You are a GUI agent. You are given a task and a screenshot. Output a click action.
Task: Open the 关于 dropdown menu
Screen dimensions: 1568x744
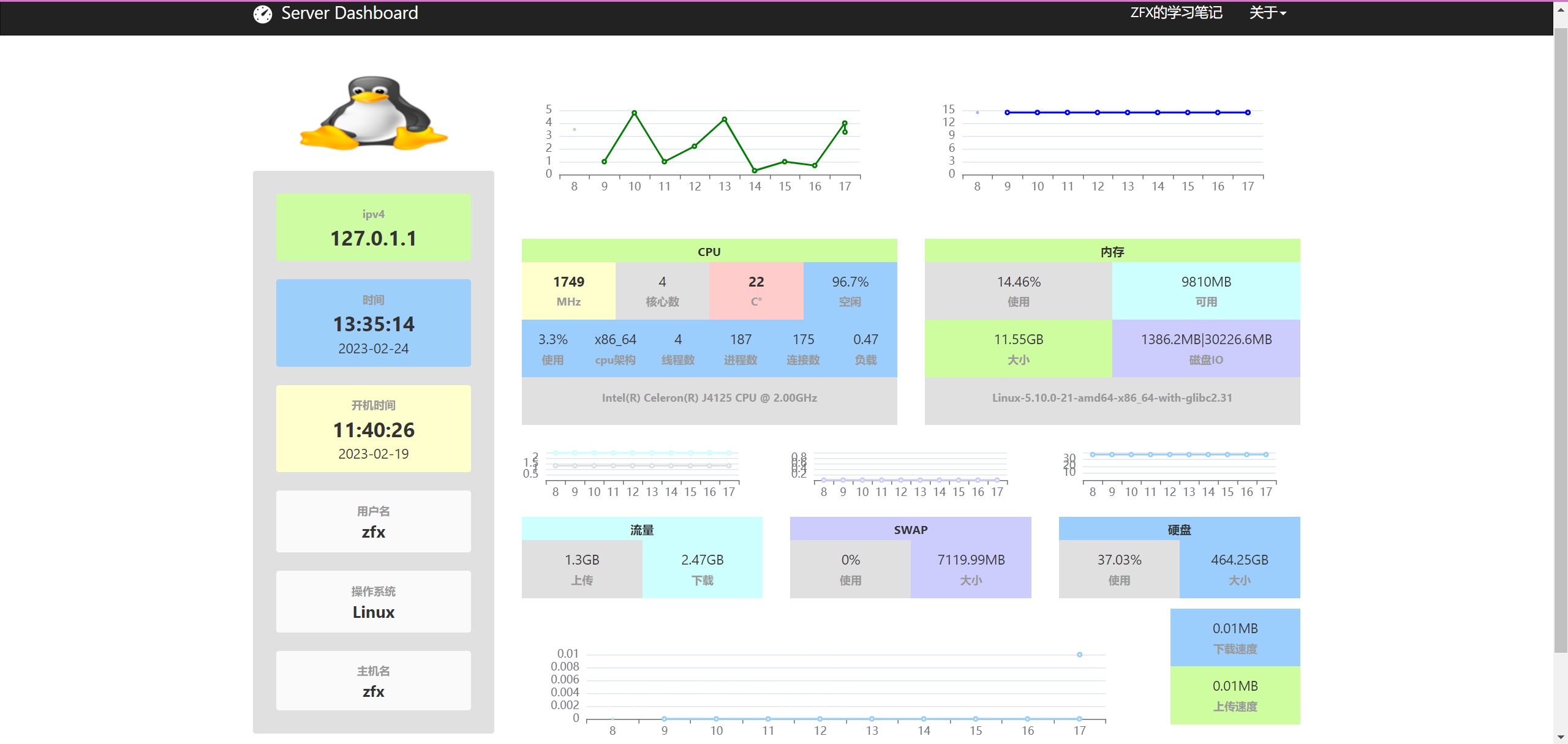click(1267, 13)
